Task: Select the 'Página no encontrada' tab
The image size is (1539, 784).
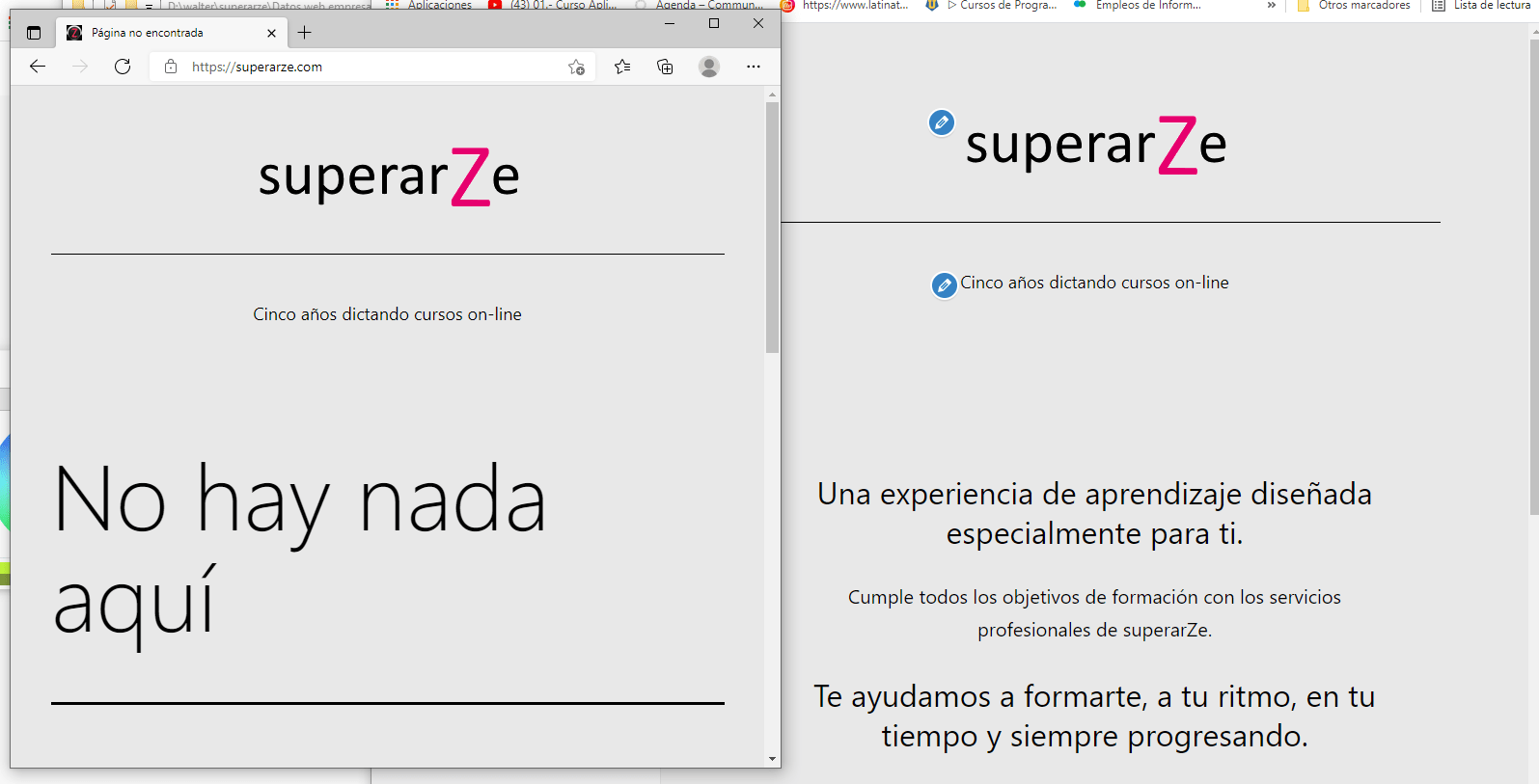Action: point(171,33)
